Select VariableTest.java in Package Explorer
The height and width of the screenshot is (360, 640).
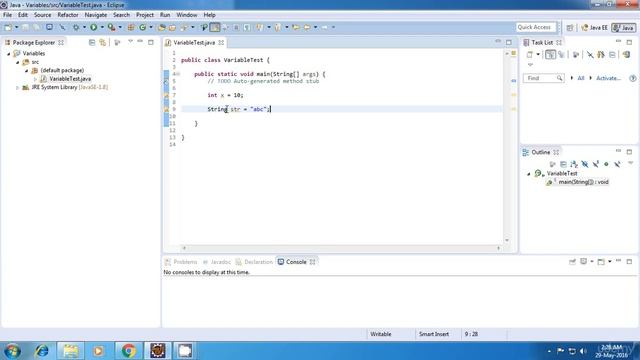pos(70,79)
